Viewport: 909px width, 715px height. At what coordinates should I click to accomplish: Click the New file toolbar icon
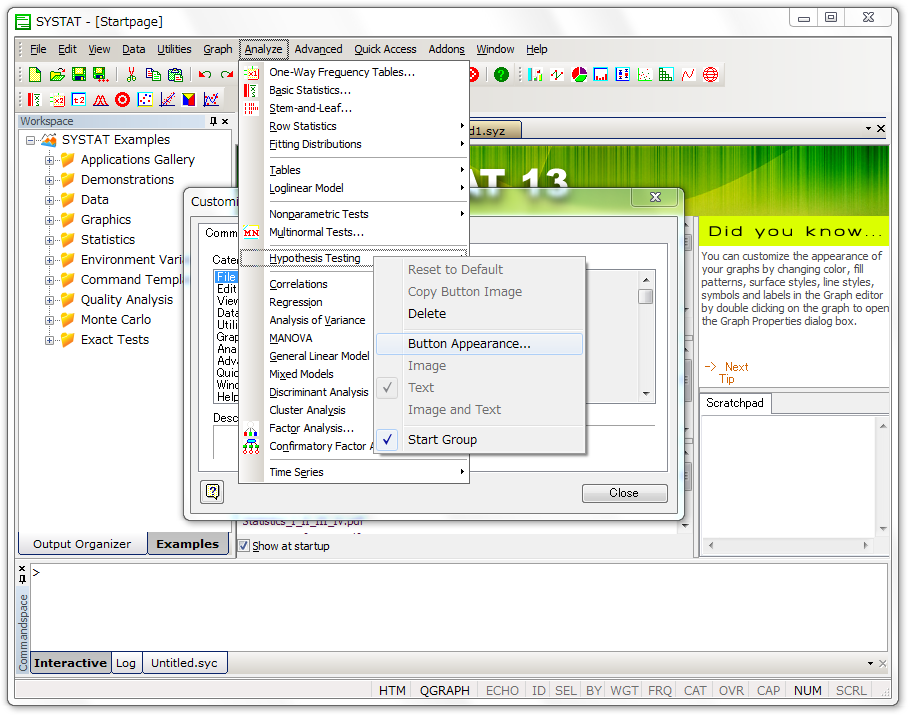pyautogui.click(x=35, y=74)
